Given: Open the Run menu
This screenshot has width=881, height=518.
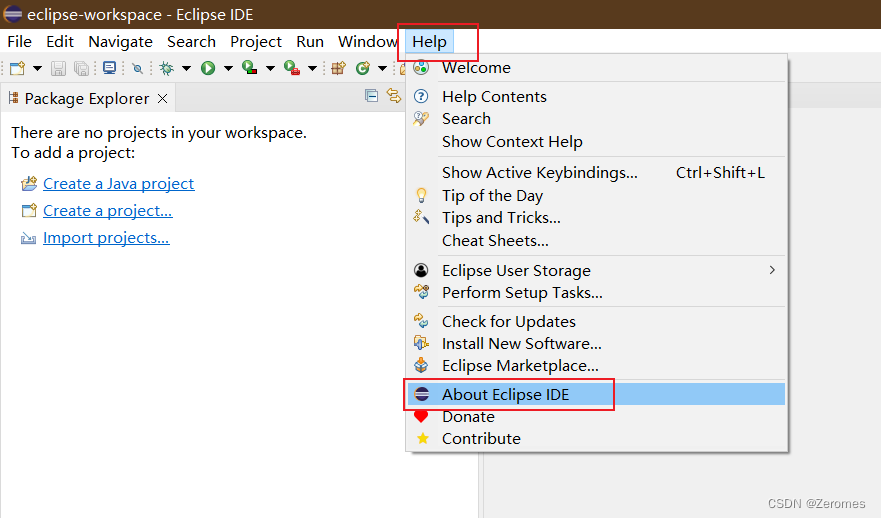Looking at the screenshot, I should pos(310,42).
